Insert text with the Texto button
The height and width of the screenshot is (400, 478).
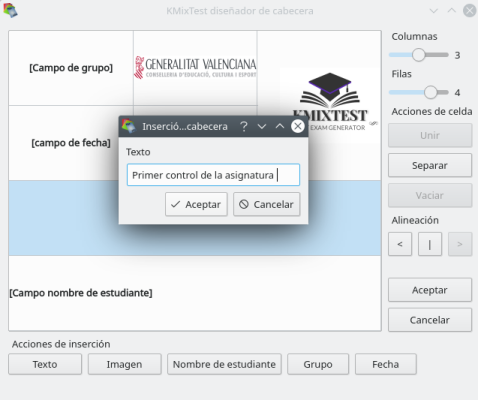45,364
